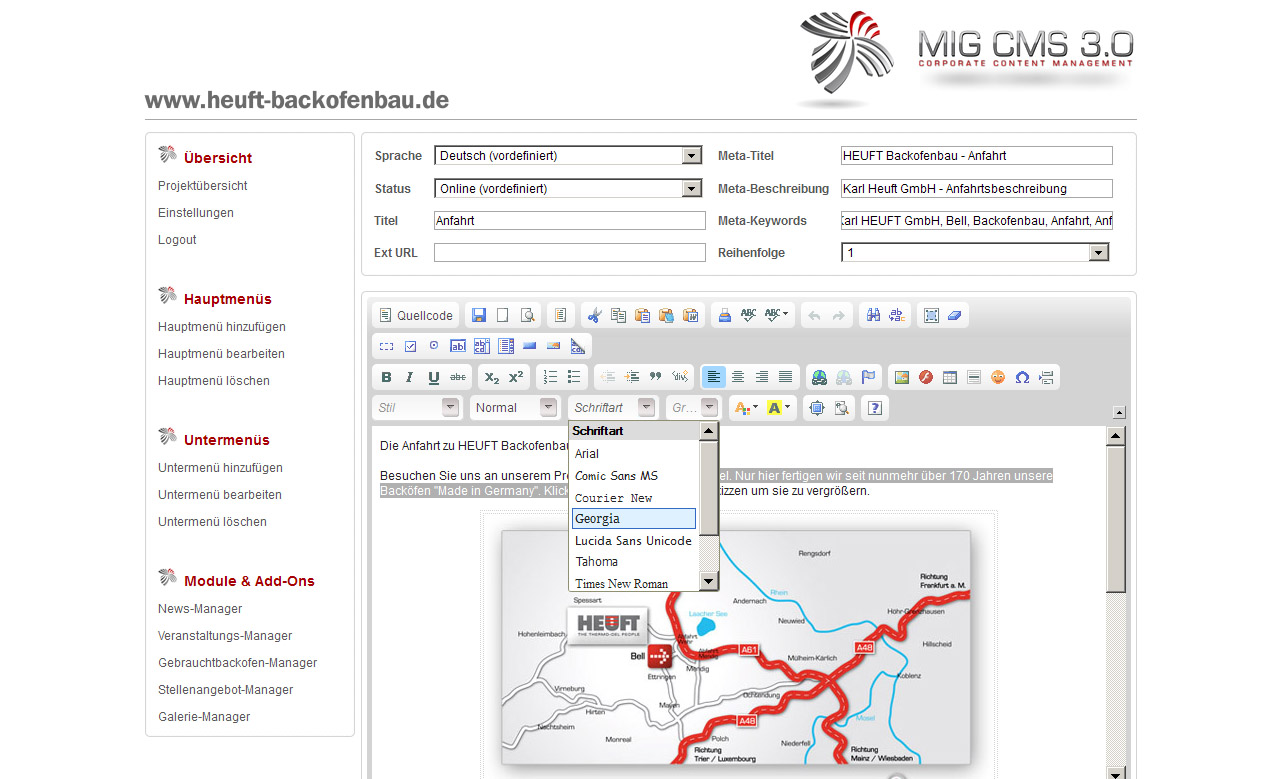Open the spell-check-as-you-type dropdown arrow
The image size is (1280, 779).
point(785,315)
